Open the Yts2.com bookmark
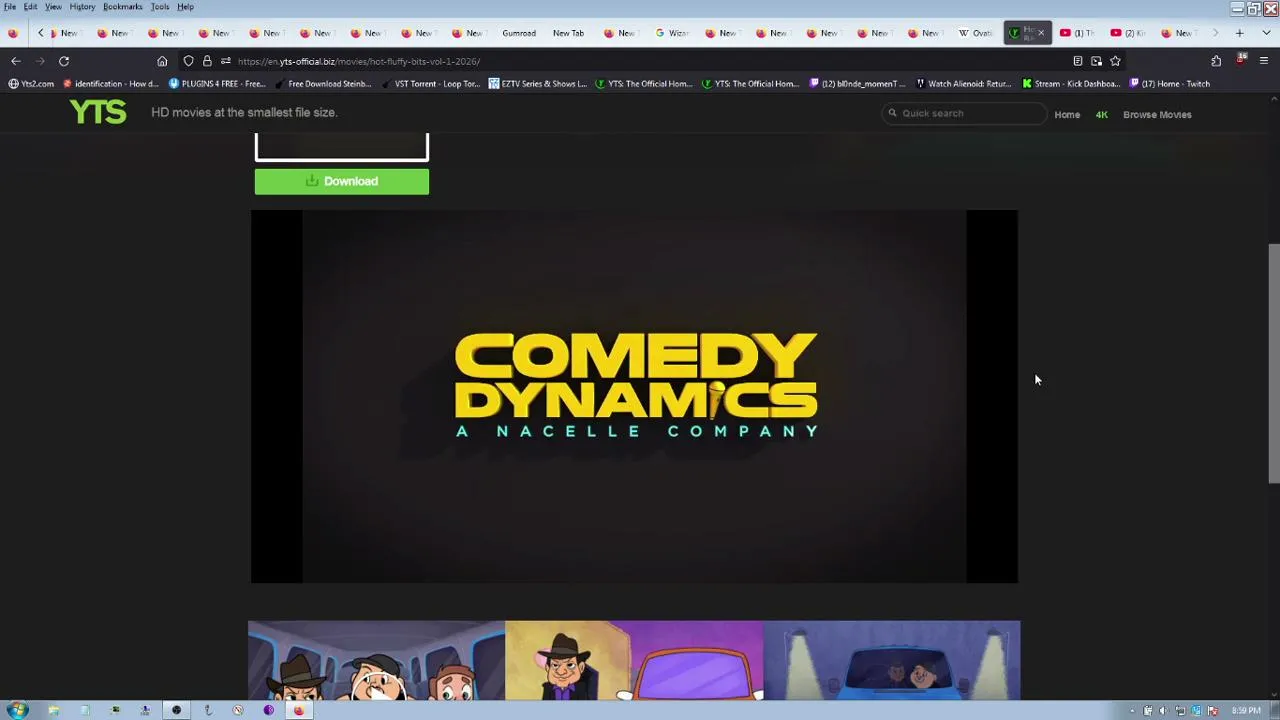Screen dimensions: 1280x720 point(31,84)
